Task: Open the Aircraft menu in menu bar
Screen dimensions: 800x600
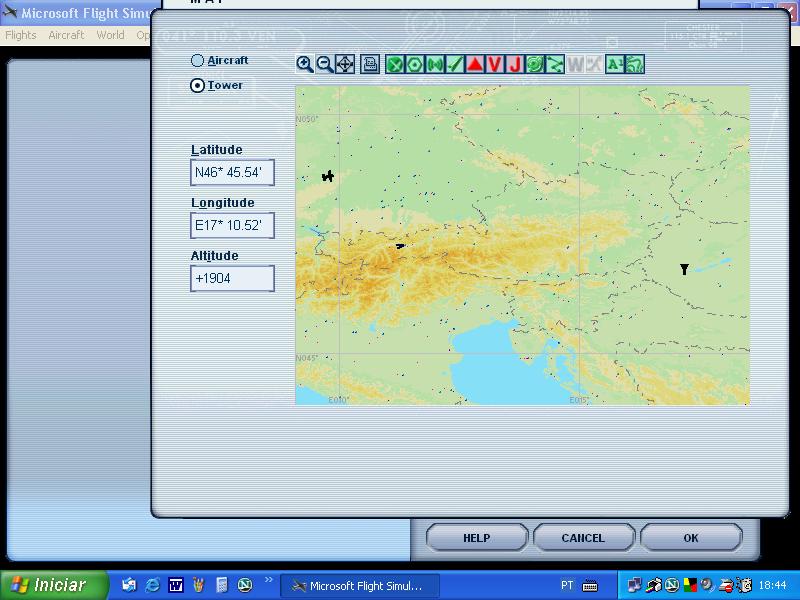Action: click(x=67, y=35)
